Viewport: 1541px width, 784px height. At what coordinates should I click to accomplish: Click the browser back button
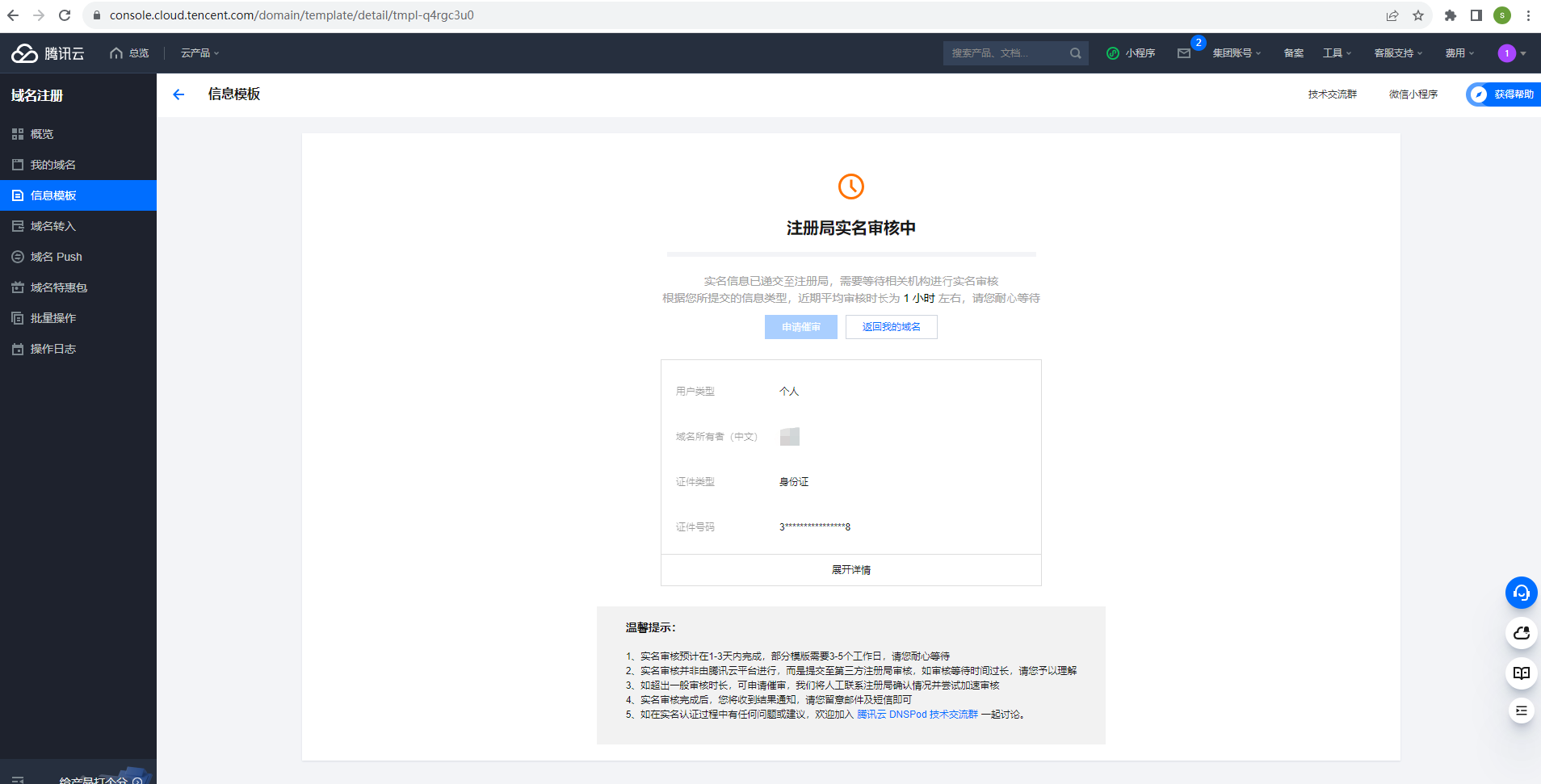pos(13,15)
